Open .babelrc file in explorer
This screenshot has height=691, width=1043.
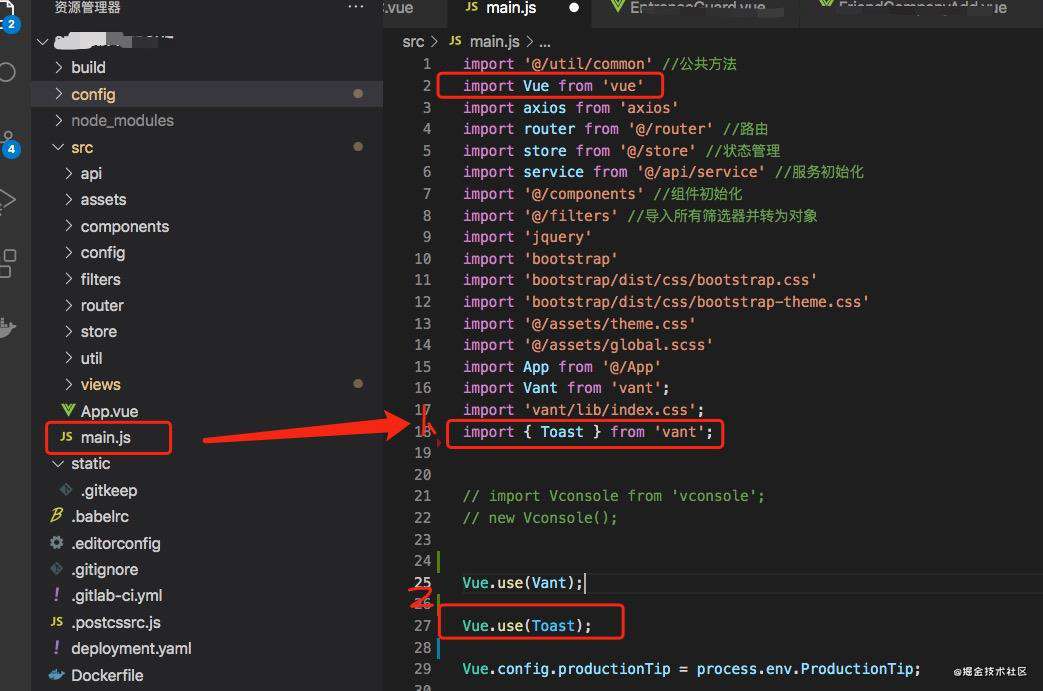coord(100,516)
